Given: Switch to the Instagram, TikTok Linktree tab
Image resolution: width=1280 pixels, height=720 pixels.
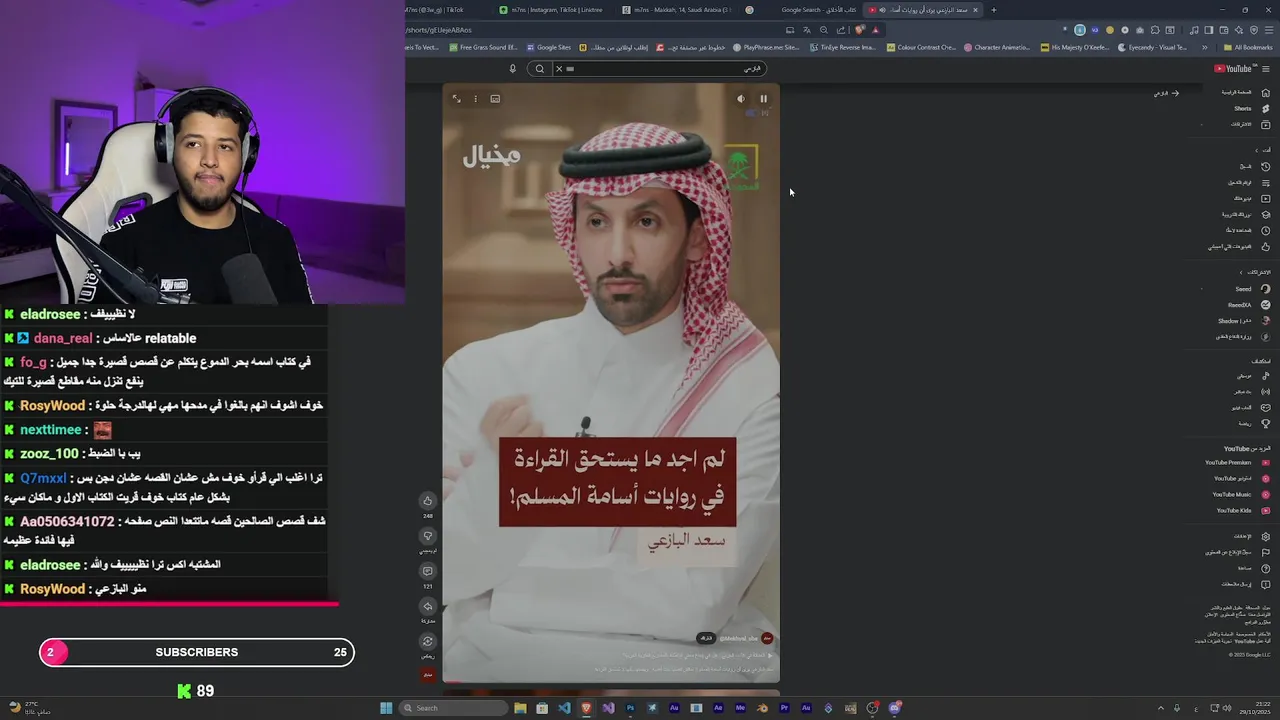Looking at the screenshot, I should pos(550,10).
